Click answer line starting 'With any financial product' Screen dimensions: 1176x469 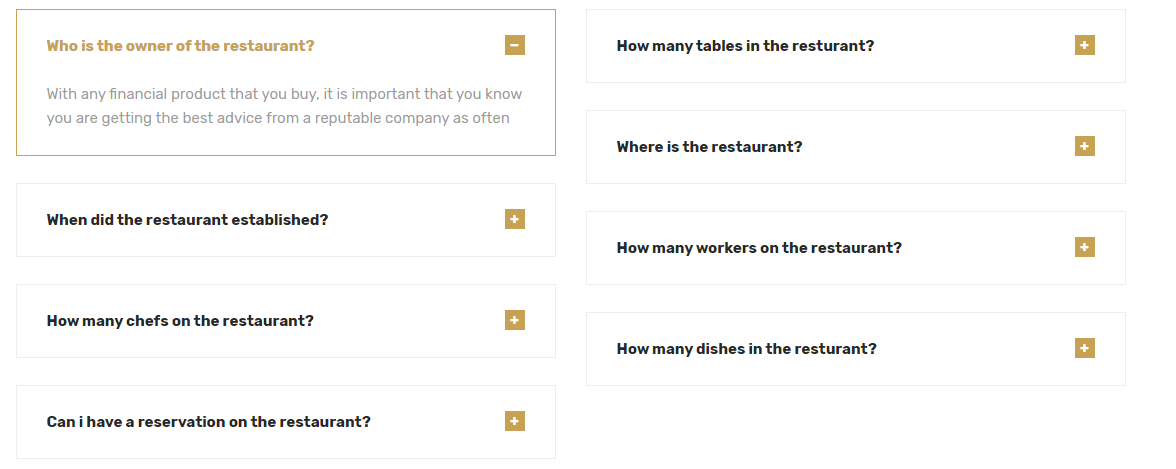[284, 94]
